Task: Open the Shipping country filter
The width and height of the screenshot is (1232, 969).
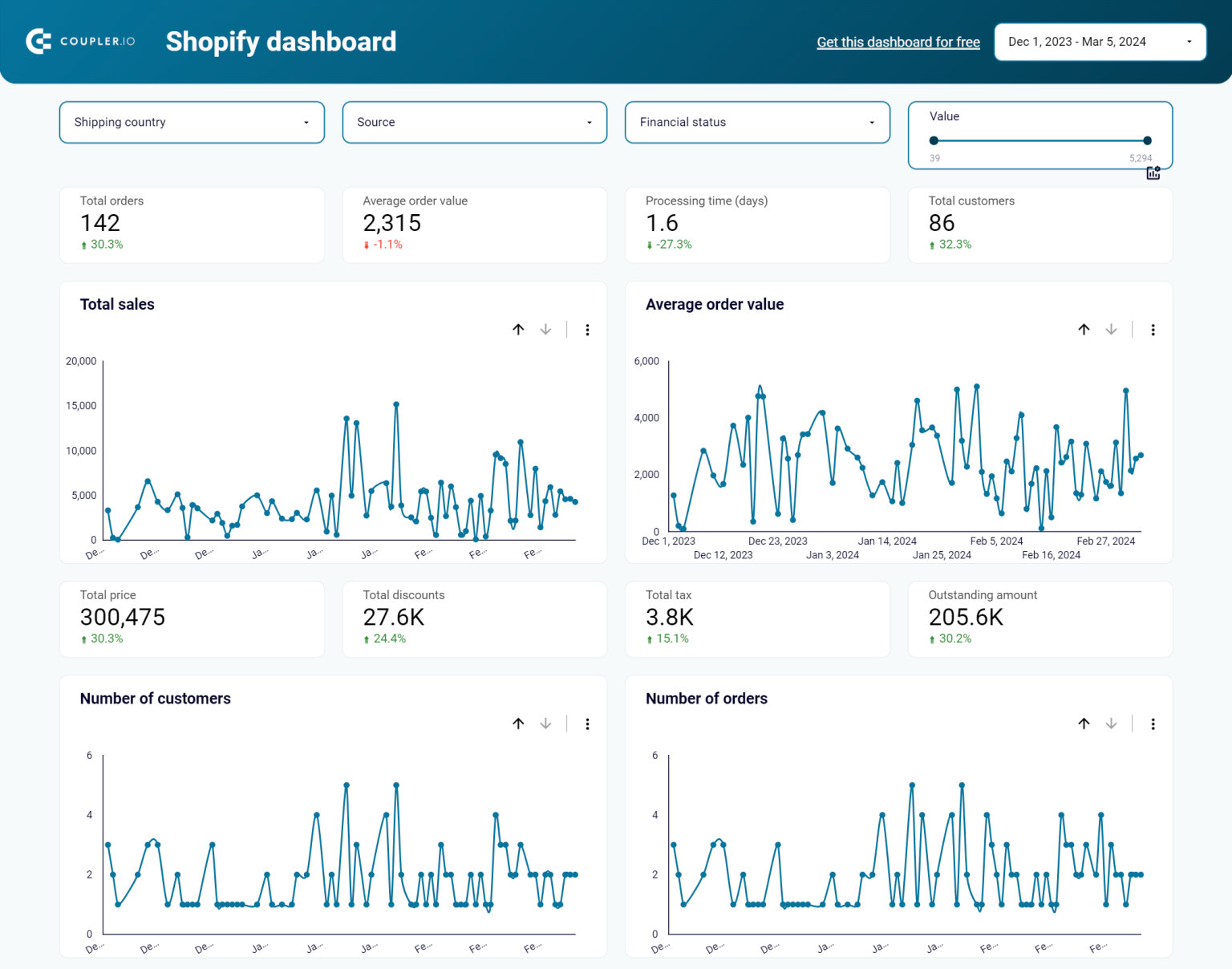Action: click(191, 122)
